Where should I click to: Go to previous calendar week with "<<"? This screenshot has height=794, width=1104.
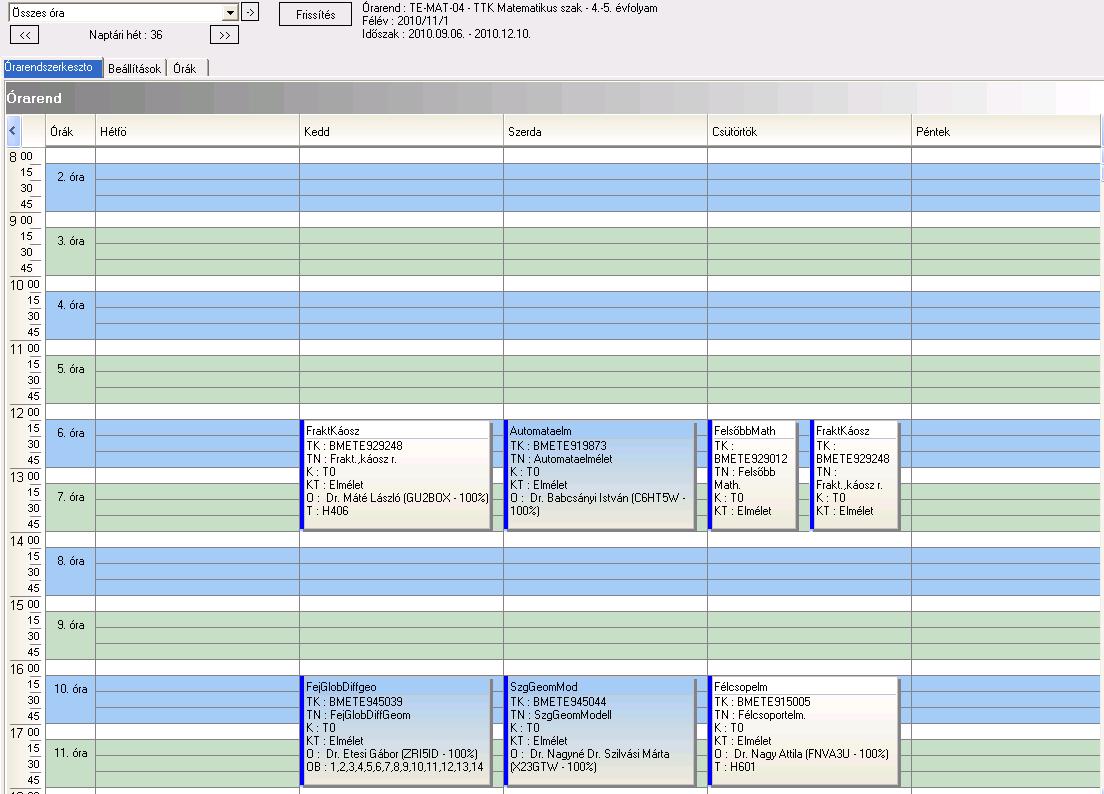tap(25, 35)
